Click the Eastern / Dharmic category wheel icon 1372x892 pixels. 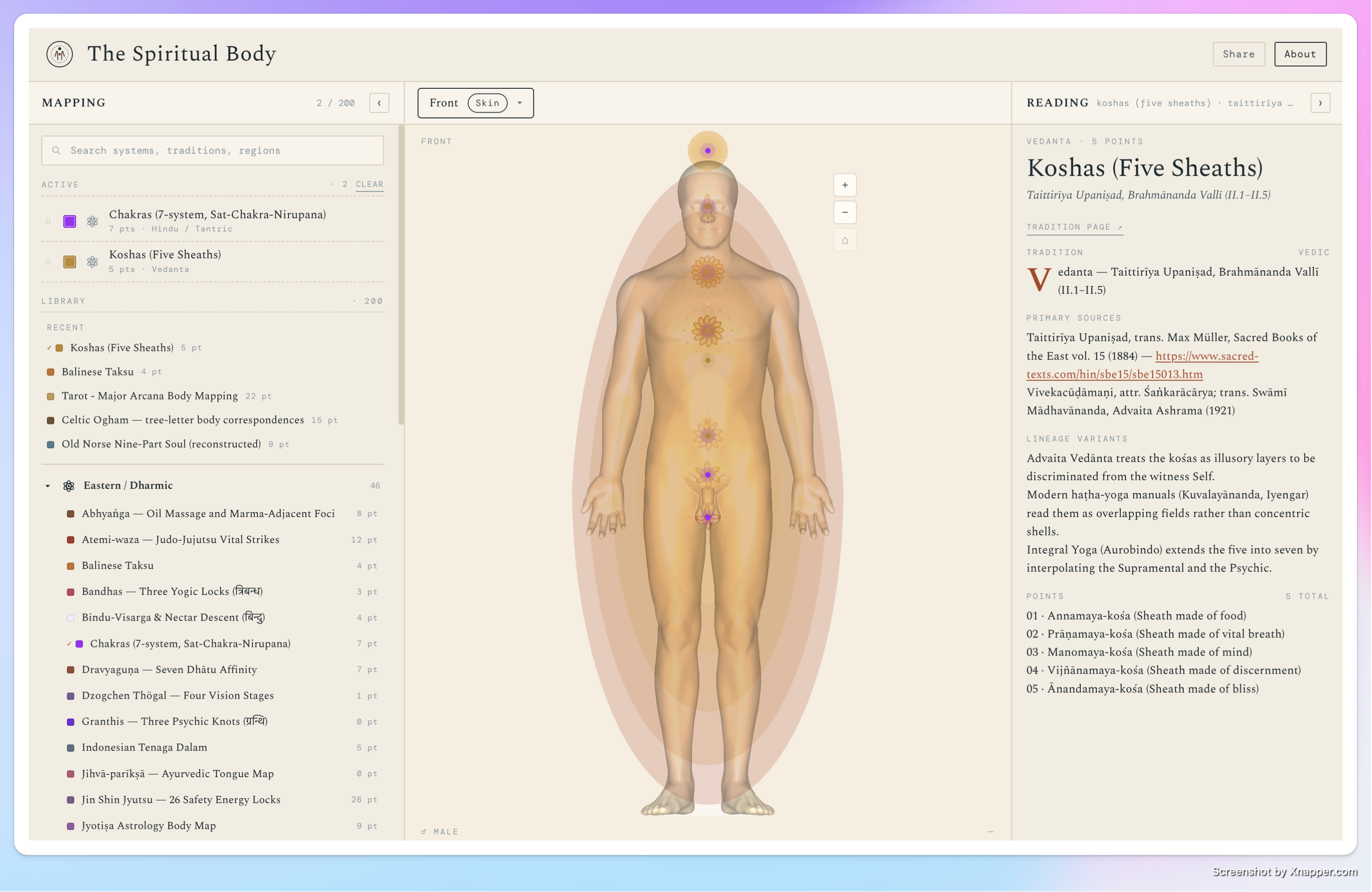pos(68,486)
